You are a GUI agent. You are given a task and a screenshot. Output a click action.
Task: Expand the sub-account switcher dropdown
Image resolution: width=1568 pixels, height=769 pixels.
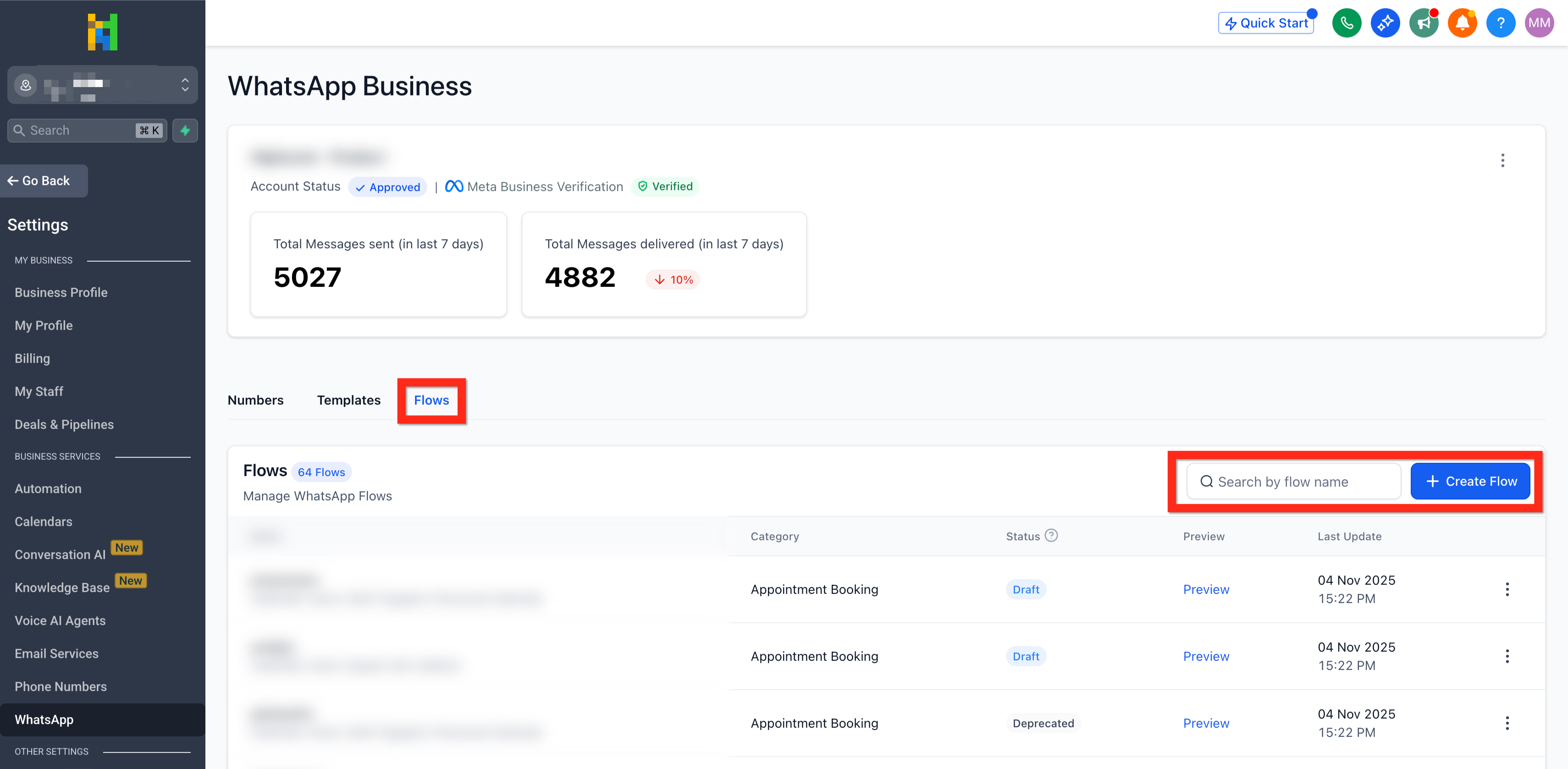tap(184, 85)
